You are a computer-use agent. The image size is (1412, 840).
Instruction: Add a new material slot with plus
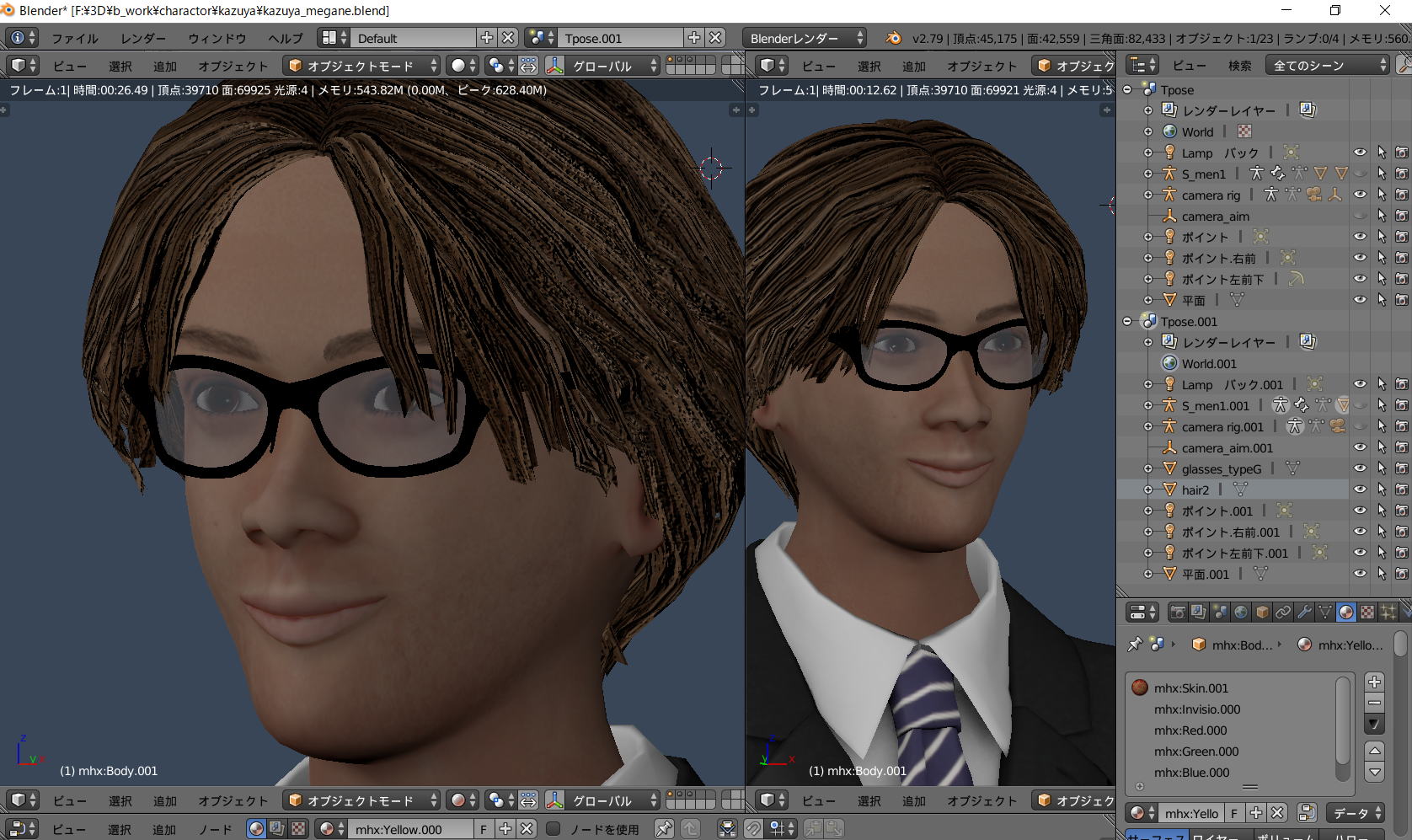coord(1374,682)
